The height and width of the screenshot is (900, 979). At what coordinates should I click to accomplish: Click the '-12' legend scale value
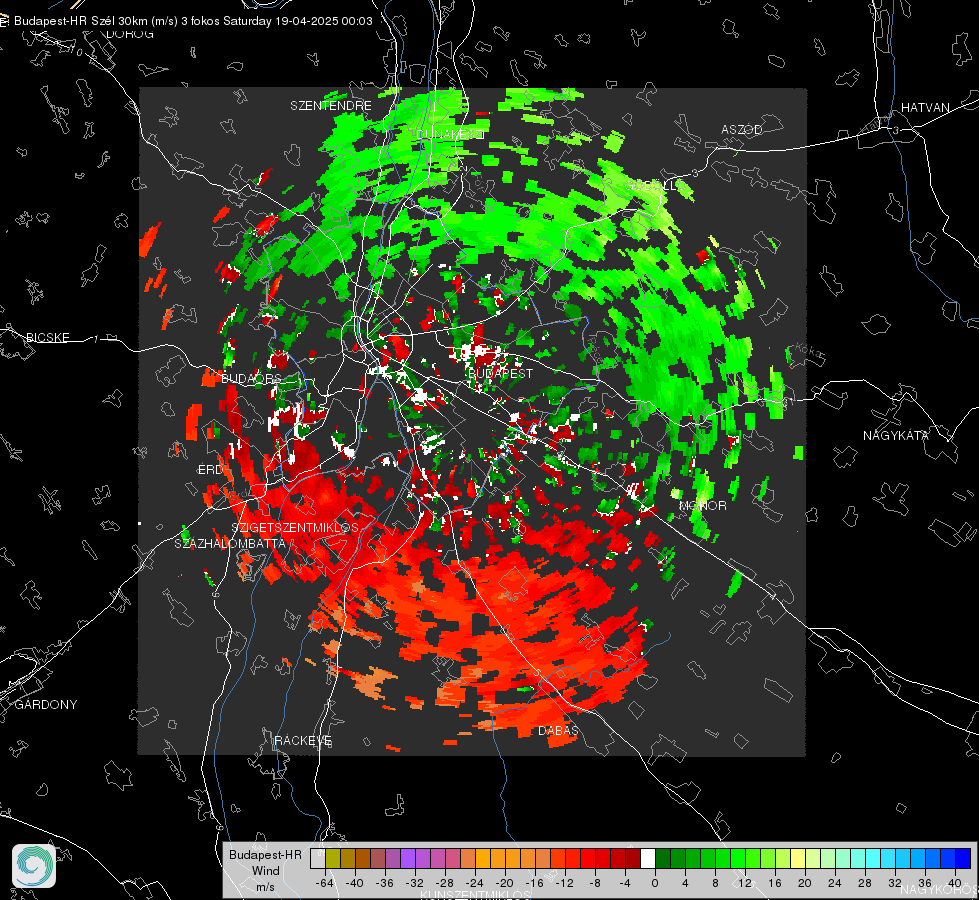(564, 883)
